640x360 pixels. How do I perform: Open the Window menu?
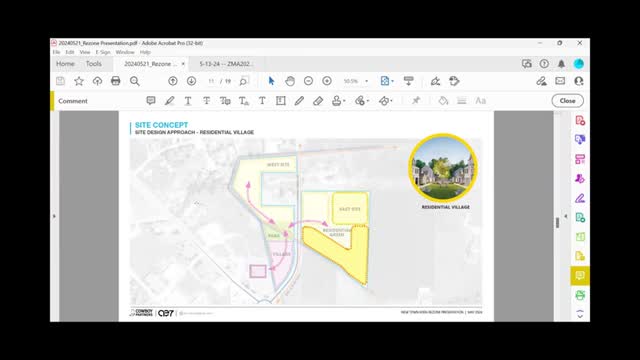pos(125,52)
